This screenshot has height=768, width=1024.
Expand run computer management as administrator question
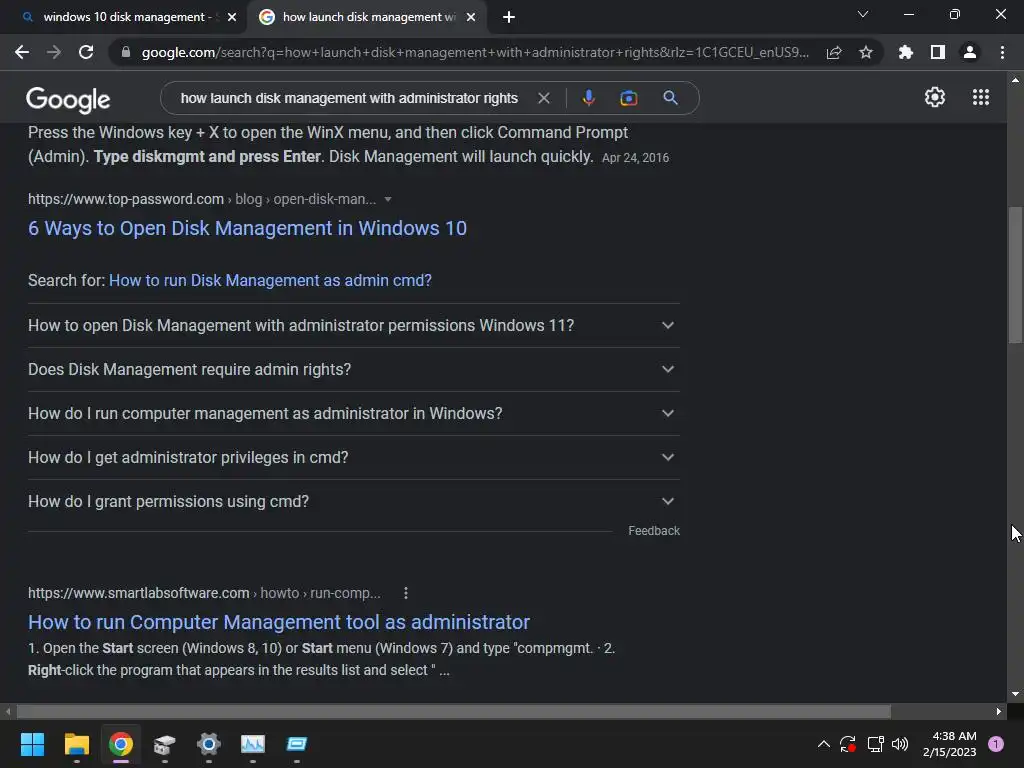353,413
